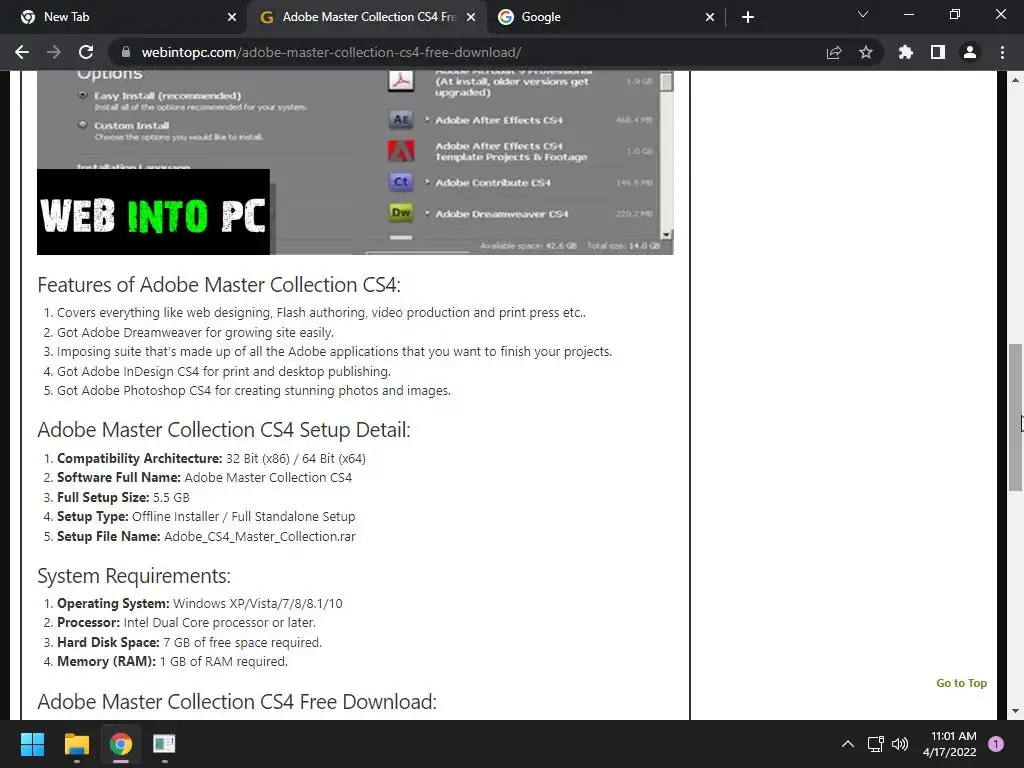Click the page scrollbar up arrow
The height and width of the screenshot is (768, 1024).
click(1015, 80)
